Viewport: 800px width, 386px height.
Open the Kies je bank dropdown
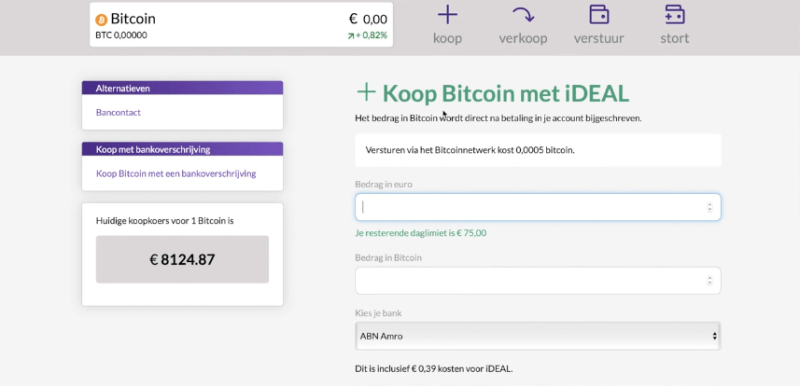pos(538,336)
